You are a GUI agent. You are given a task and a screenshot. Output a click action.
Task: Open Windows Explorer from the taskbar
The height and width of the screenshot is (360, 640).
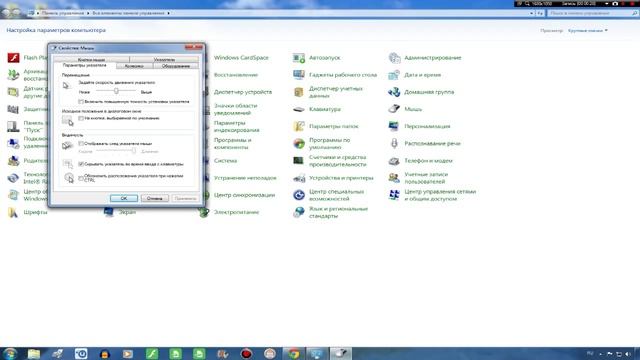(34, 353)
